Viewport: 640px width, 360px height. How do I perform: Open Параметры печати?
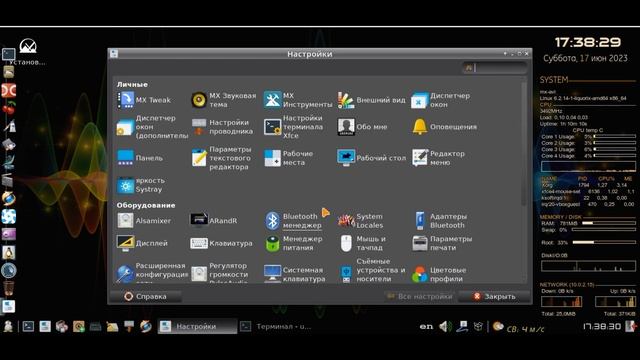pos(442,243)
